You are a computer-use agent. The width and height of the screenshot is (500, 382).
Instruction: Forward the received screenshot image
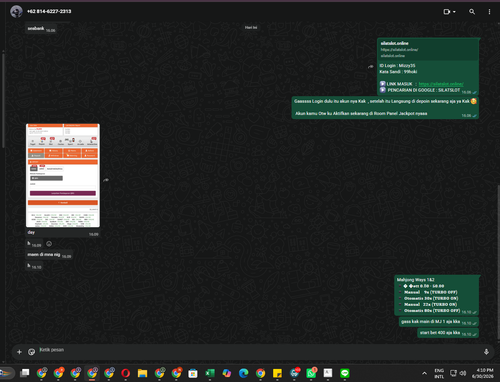click(x=106, y=180)
